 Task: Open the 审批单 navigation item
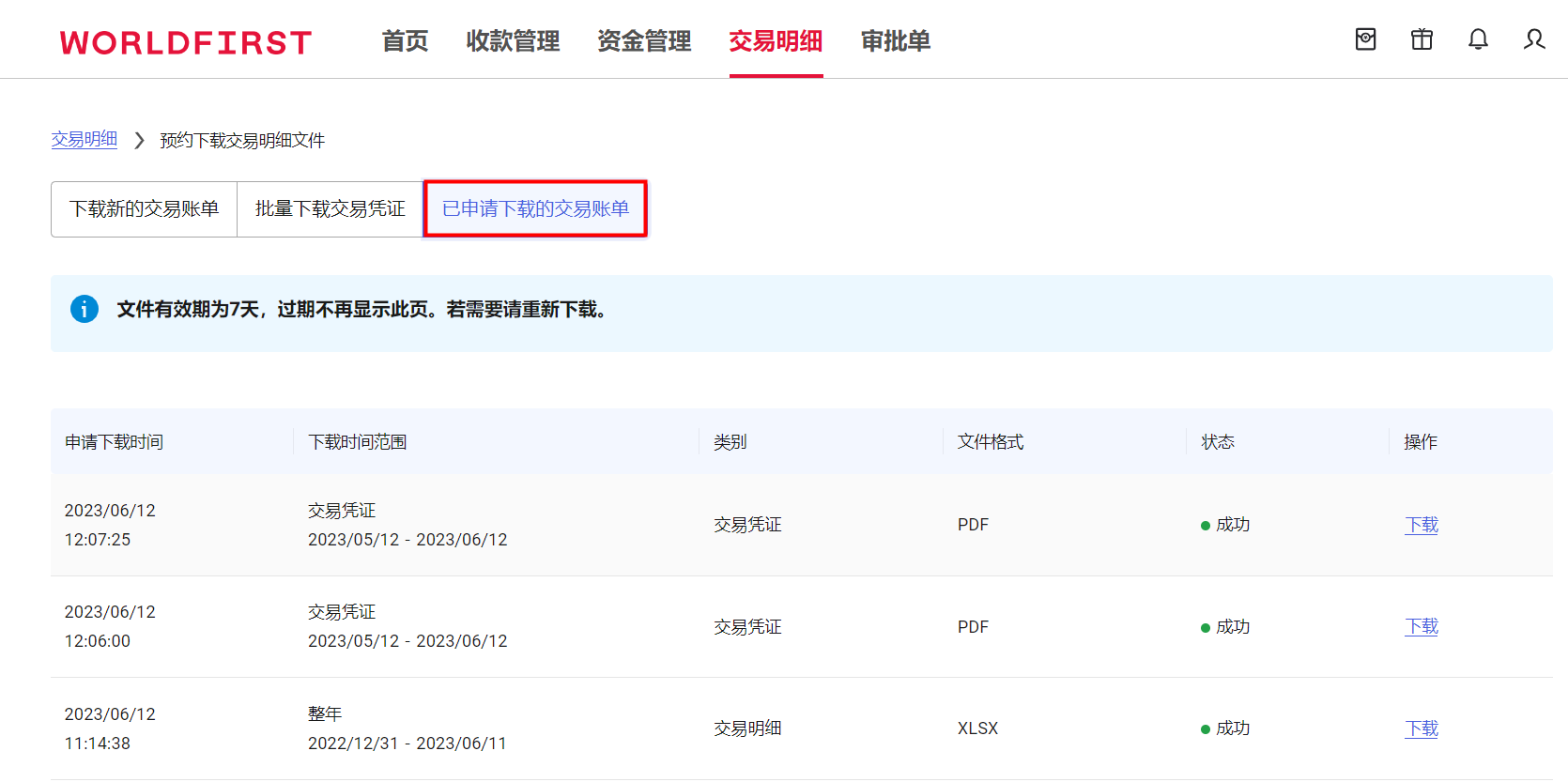pyautogui.click(x=896, y=41)
